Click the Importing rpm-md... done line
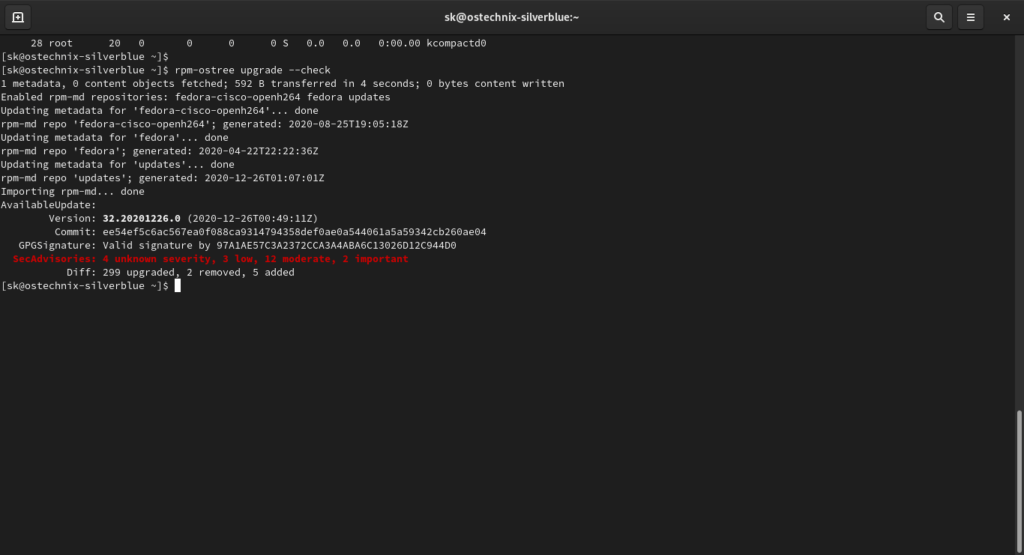This screenshot has height=555, width=1024. tap(72, 191)
